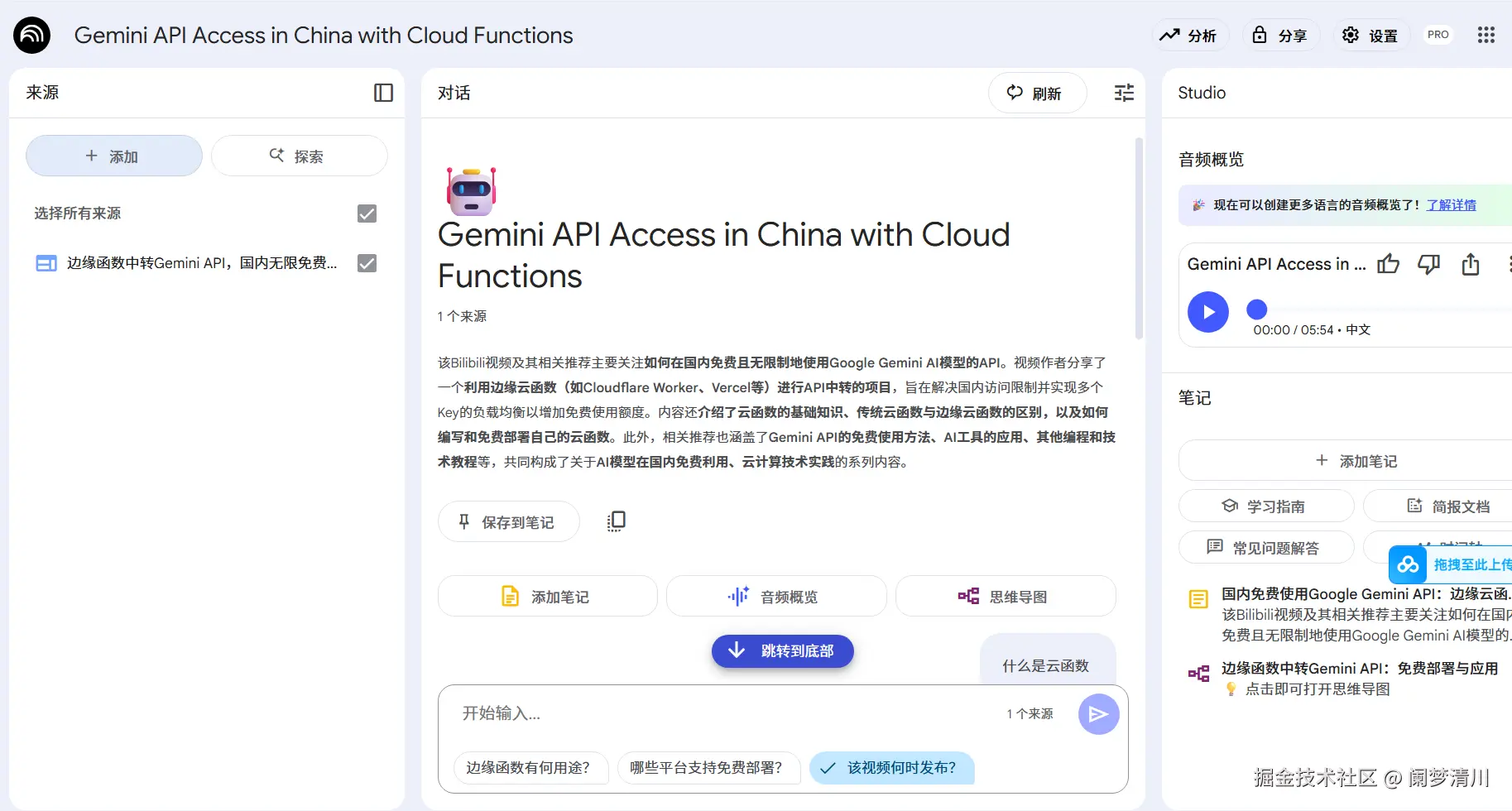1512x811 pixels.
Task: Play the audio overview
Action: pyautogui.click(x=1208, y=312)
